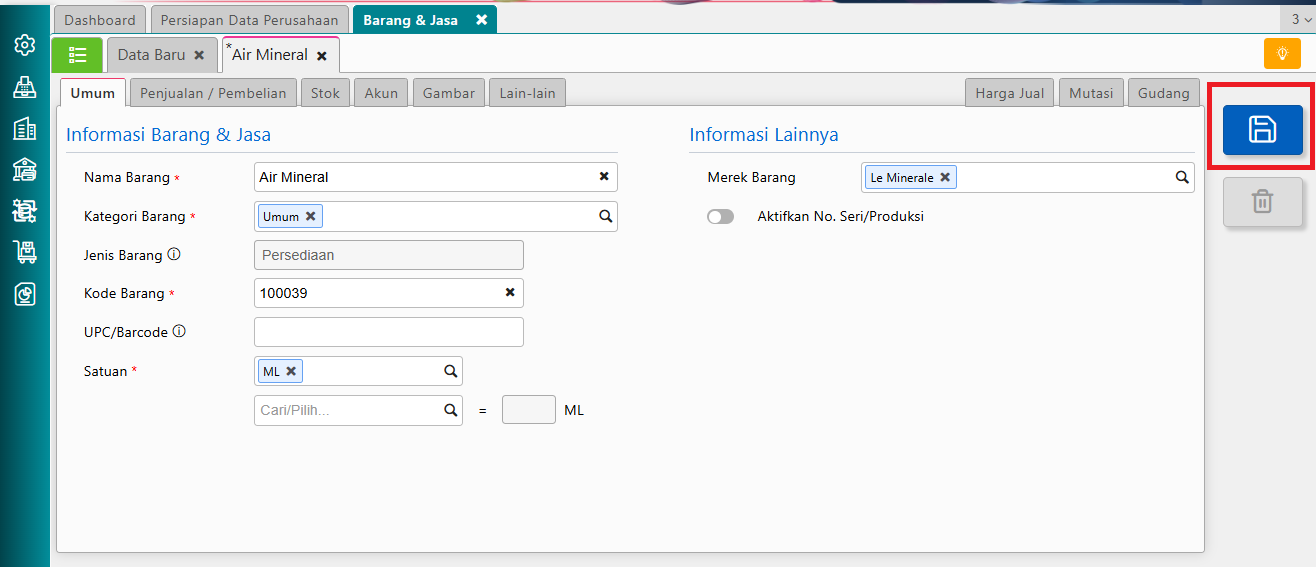The height and width of the screenshot is (567, 1316).
Task: Click the Kode Barang field showing 100039
Action: (x=389, y=293)
